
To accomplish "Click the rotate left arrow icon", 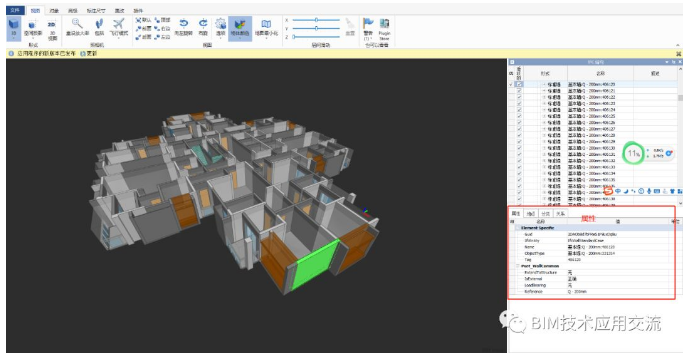I will [x=184, y=23].
